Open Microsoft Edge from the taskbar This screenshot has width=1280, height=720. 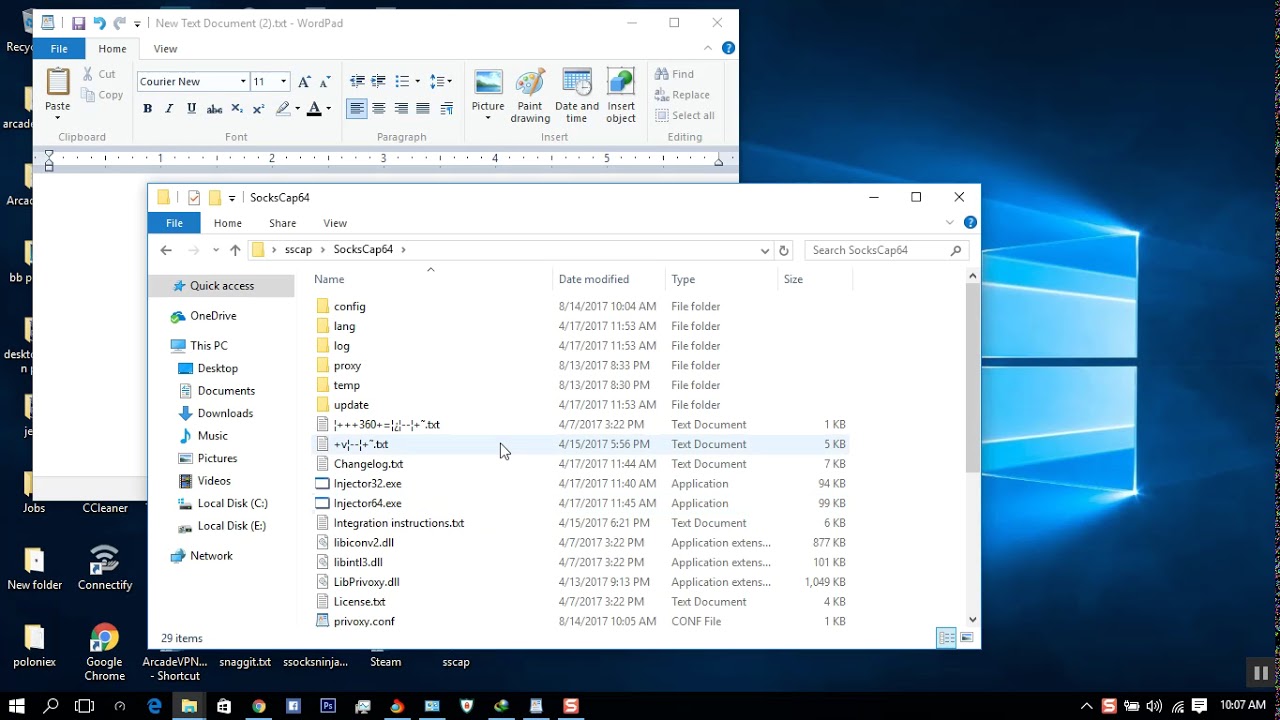click(155, 706)
